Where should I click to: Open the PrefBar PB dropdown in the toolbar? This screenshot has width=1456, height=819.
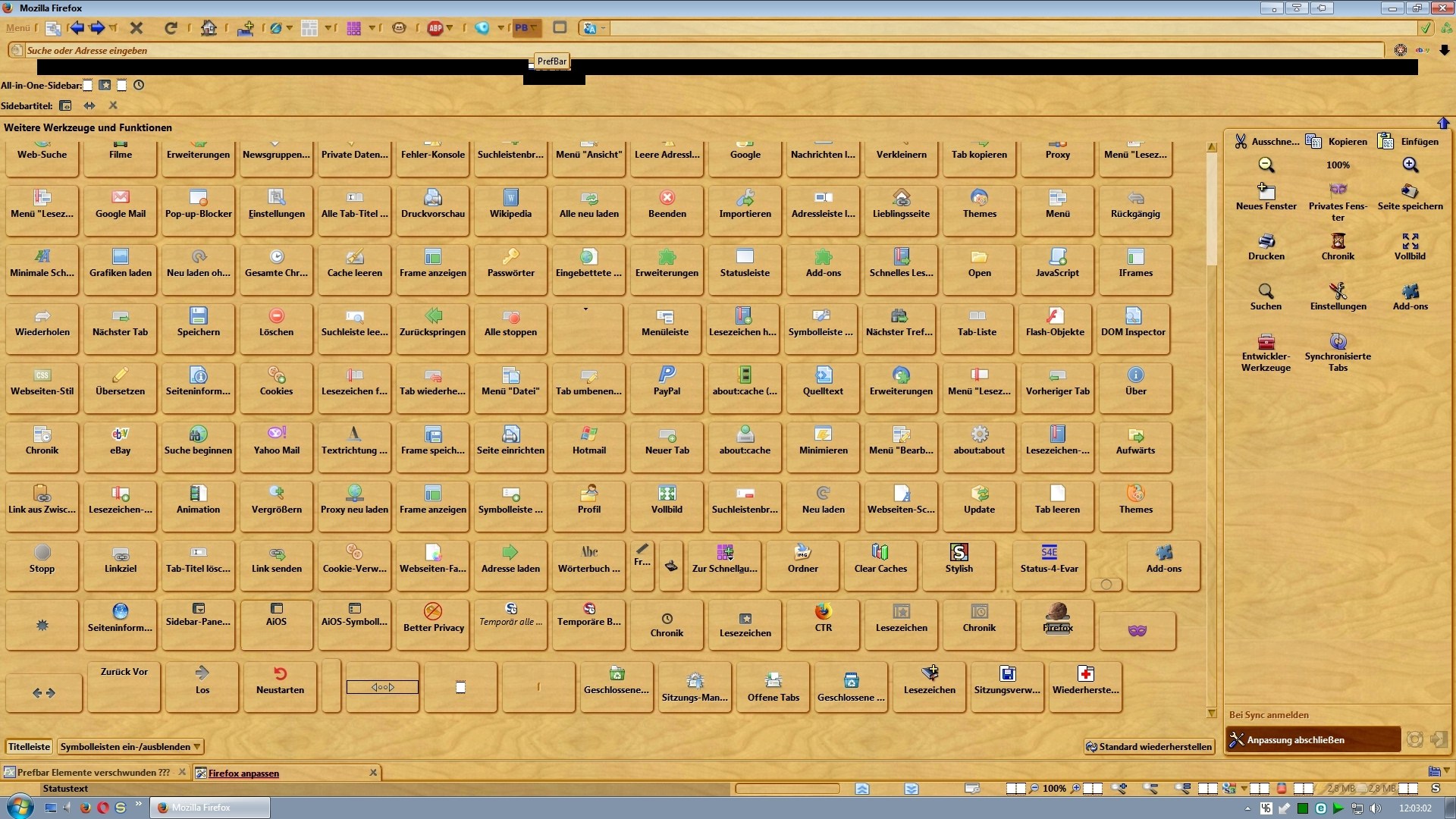(526, 28)
